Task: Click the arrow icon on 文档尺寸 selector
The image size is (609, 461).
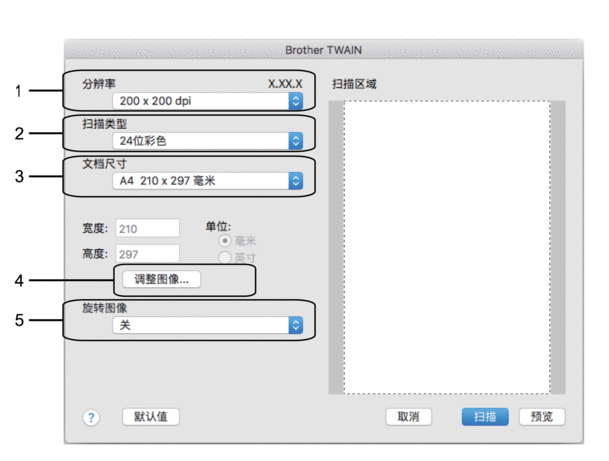Action: tap(295, 181)
